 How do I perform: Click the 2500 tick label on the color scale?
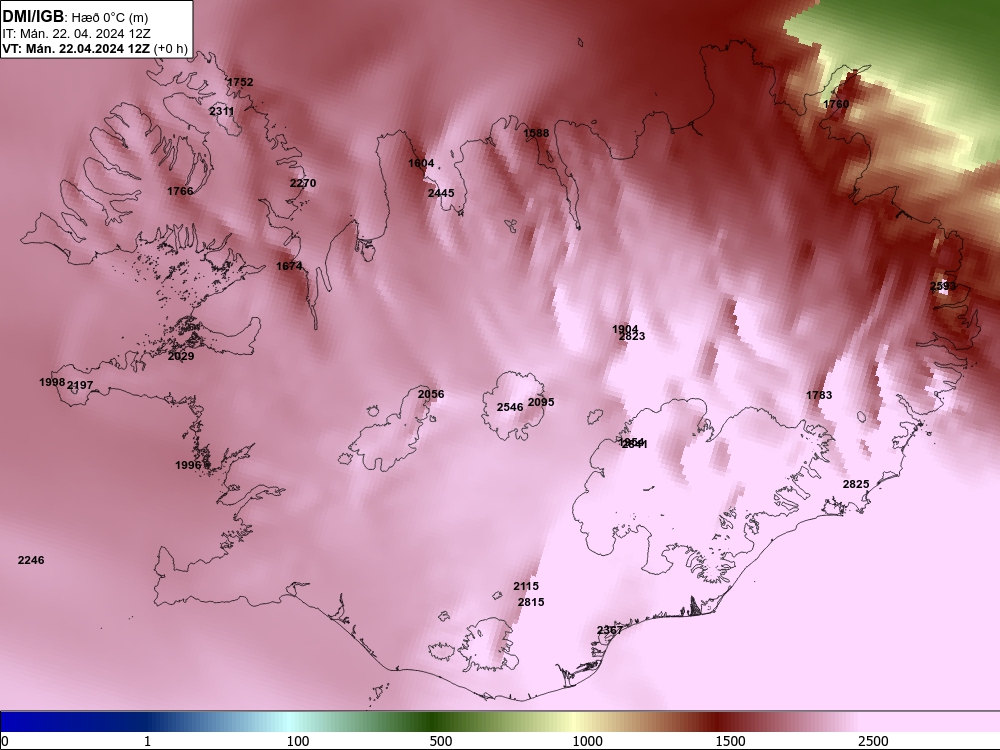point(873,741)
